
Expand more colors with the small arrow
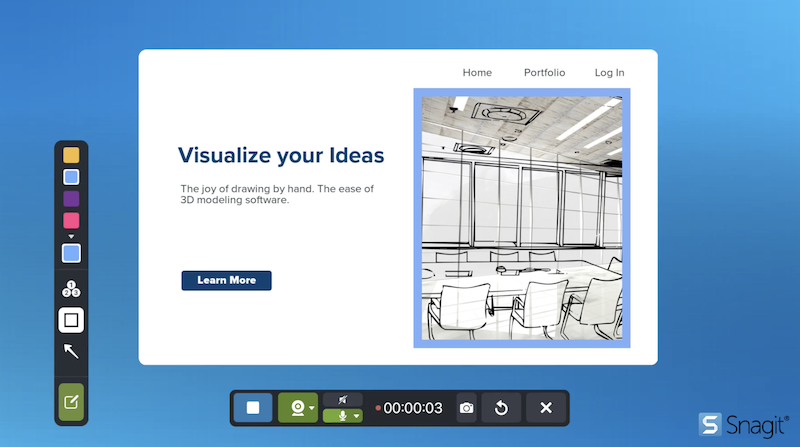click(71, 236)
